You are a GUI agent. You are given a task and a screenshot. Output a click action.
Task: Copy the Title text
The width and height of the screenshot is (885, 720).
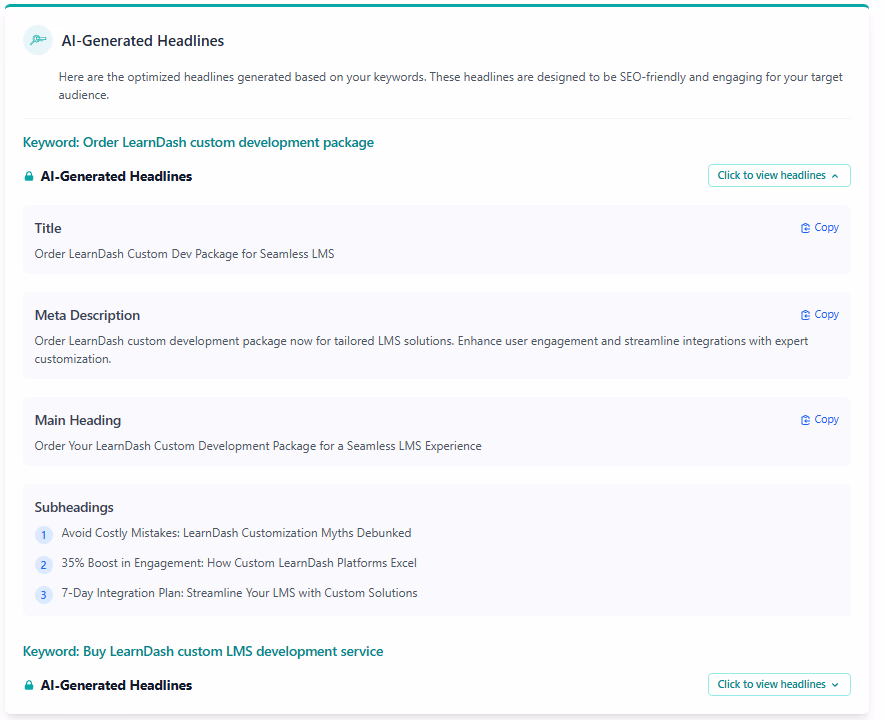click(820, 227)
